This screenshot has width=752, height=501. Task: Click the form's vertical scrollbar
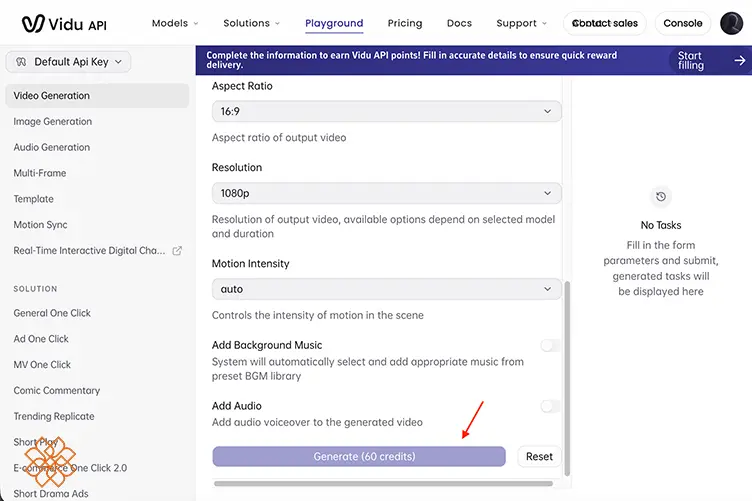coord(567,378)
